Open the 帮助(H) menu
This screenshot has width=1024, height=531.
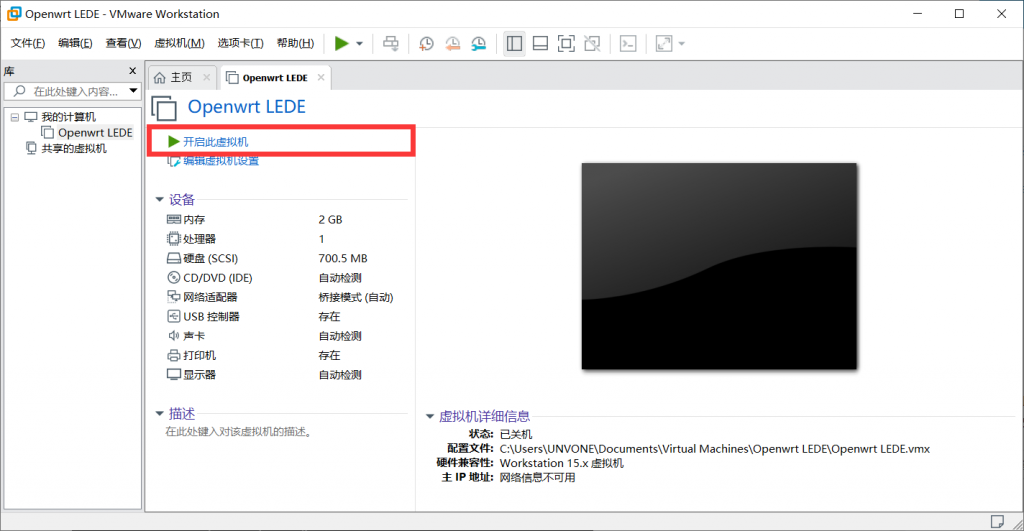click(295, 43)
